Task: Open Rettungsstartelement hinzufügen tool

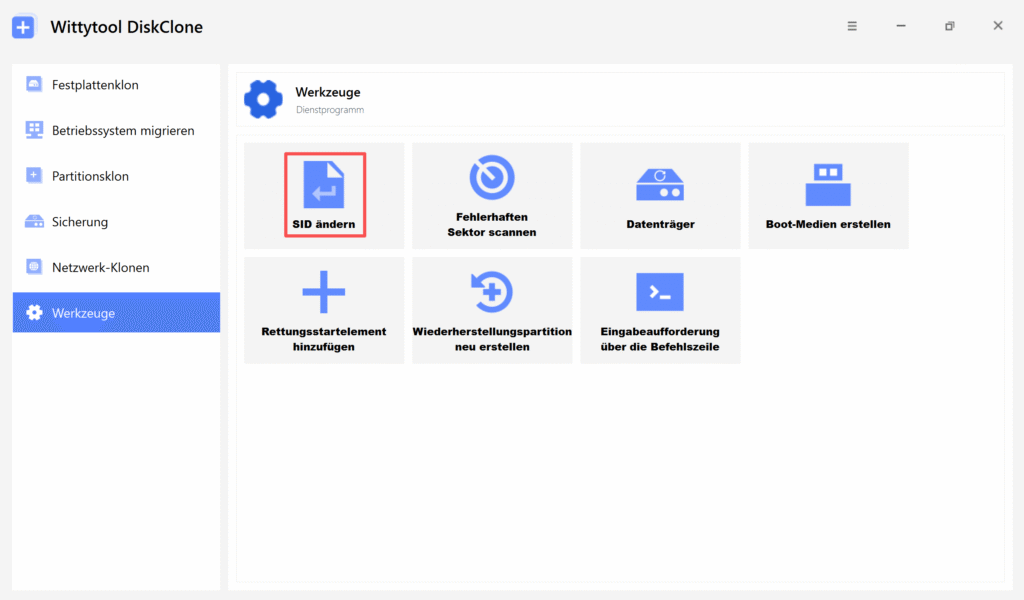Action: 324,310
